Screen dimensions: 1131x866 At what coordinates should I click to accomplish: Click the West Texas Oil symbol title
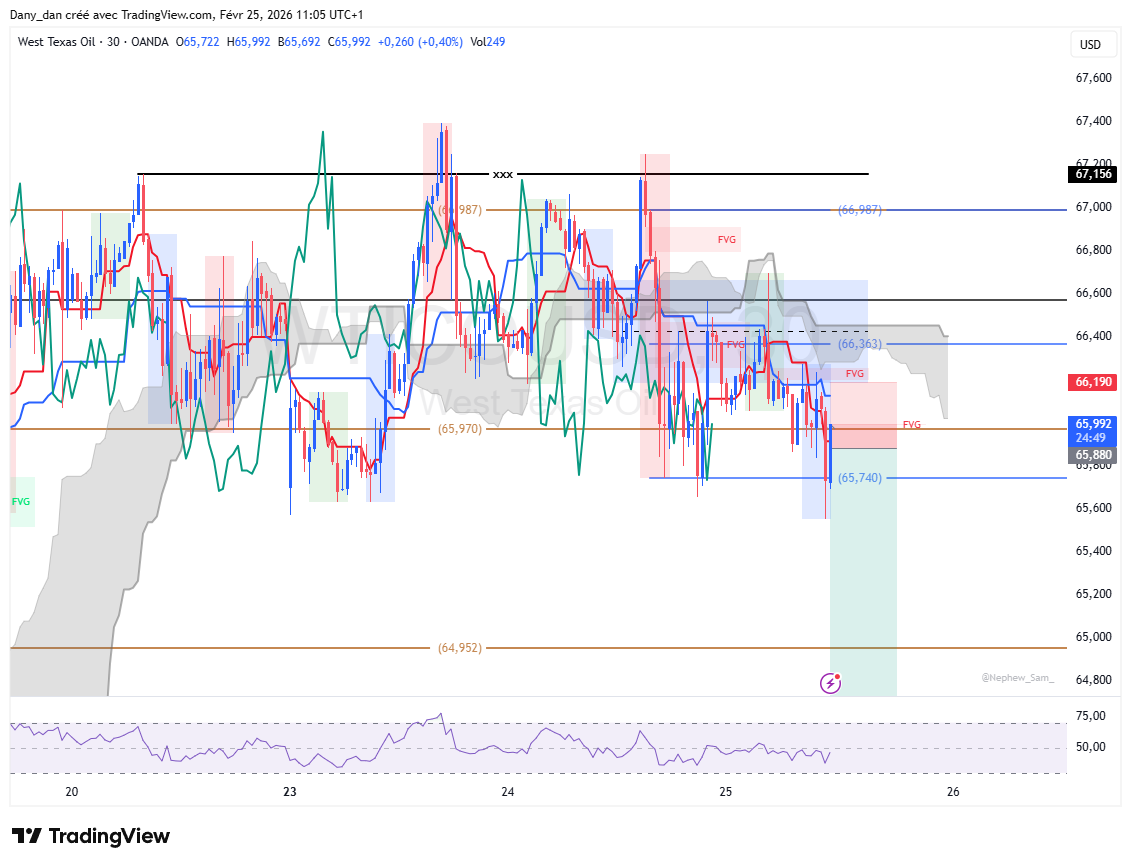pos(56,42)
